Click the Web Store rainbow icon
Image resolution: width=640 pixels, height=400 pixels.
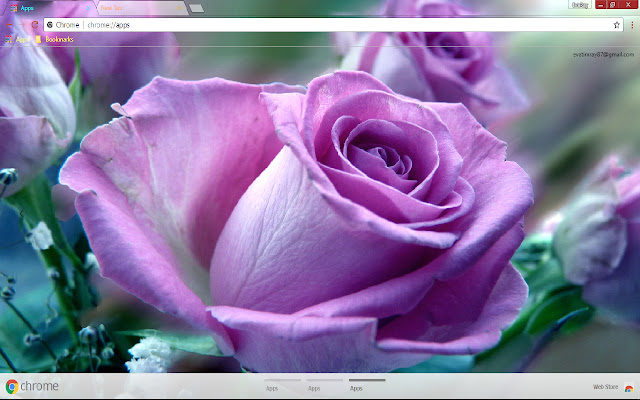629,388
